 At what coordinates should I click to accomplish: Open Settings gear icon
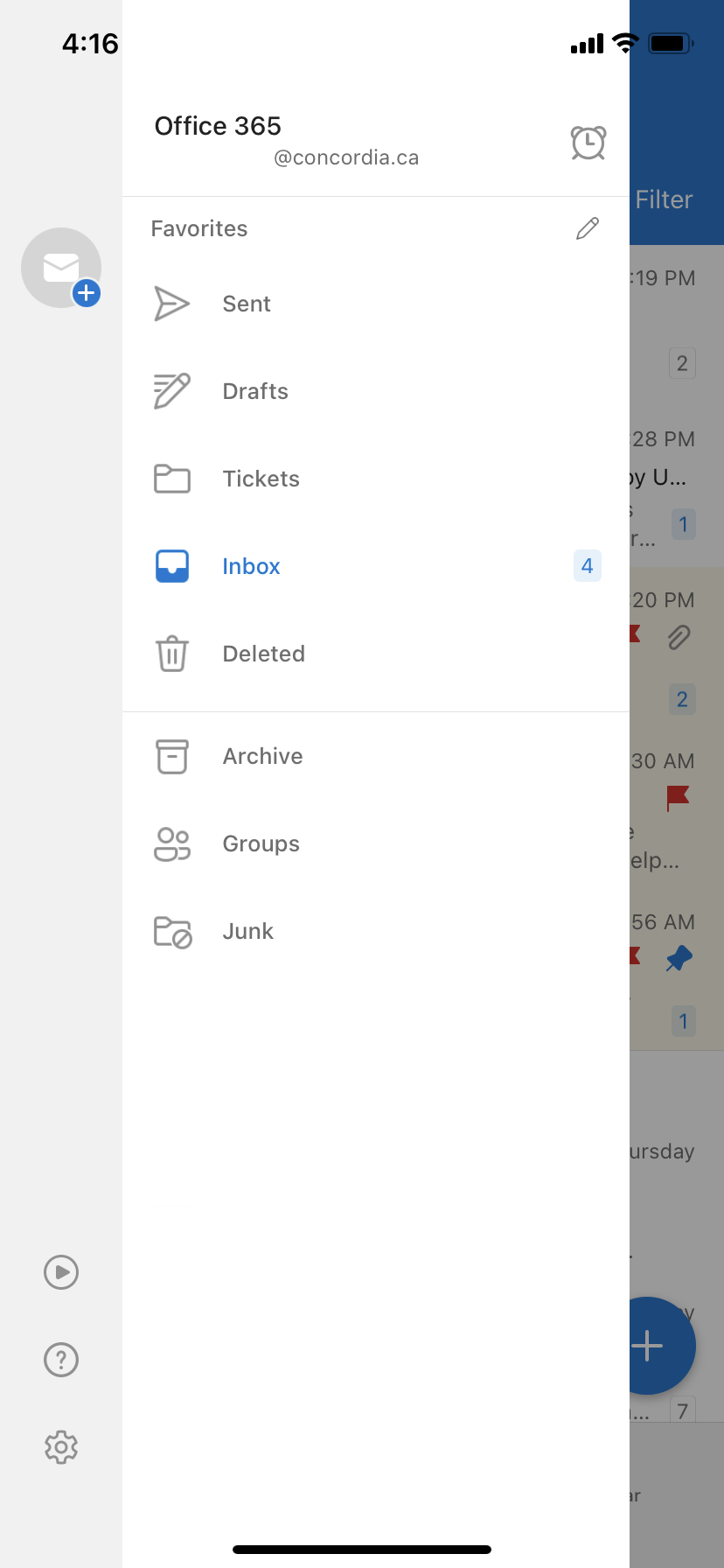61,1446
